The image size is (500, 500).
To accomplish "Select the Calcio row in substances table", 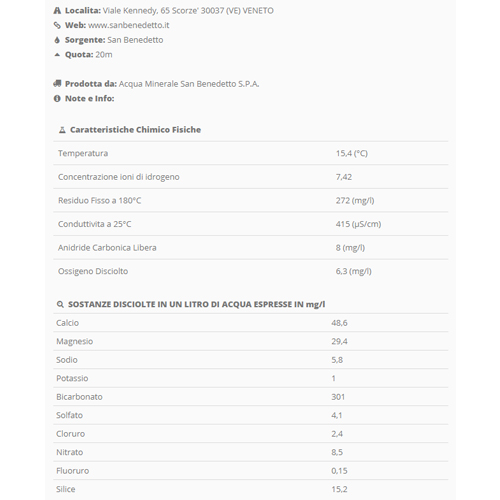I will (x=251, y=323).
